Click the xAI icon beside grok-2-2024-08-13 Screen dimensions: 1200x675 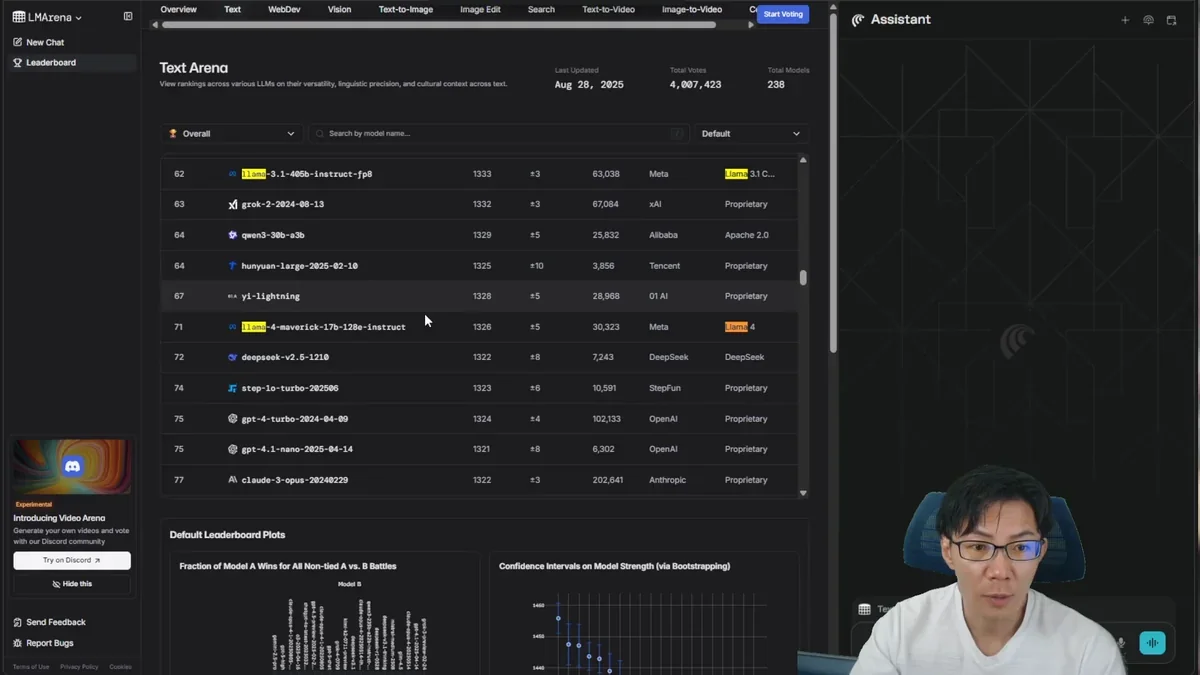click(x=232, y=204)
